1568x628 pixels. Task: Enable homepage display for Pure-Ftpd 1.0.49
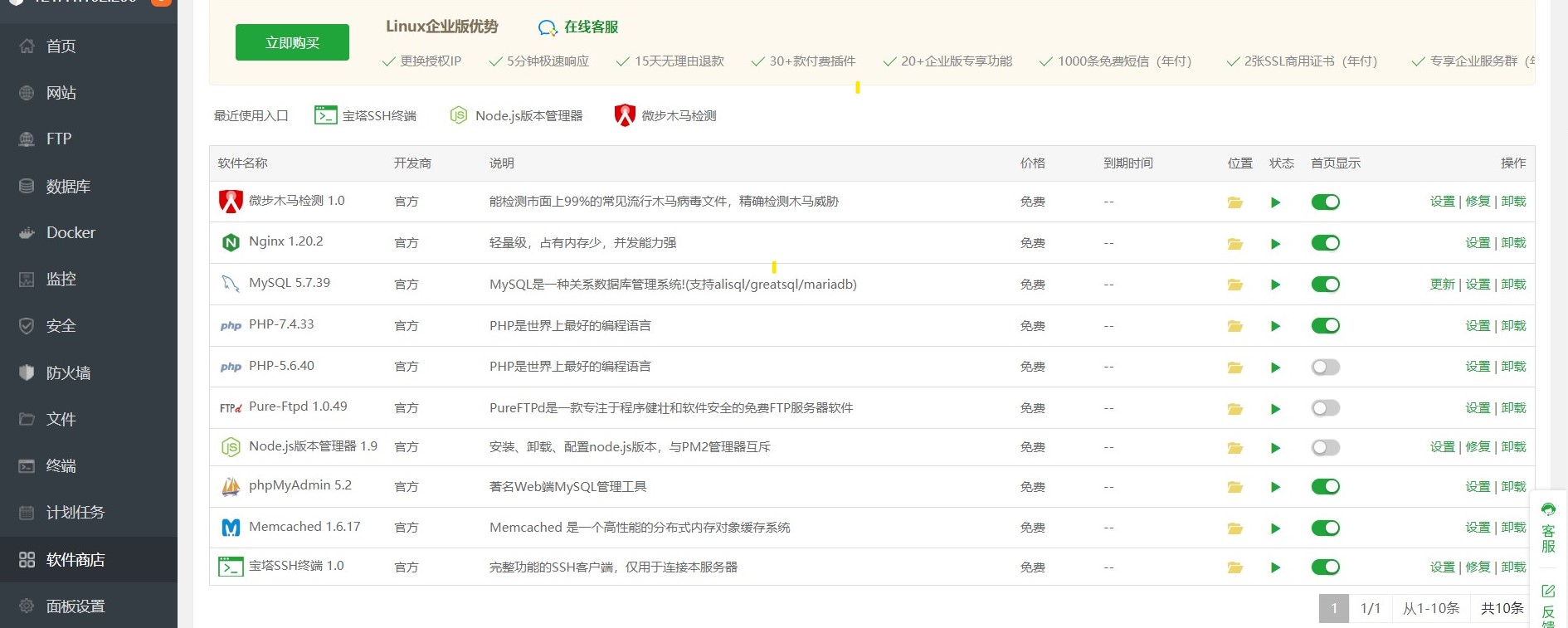pos(1326,408)
